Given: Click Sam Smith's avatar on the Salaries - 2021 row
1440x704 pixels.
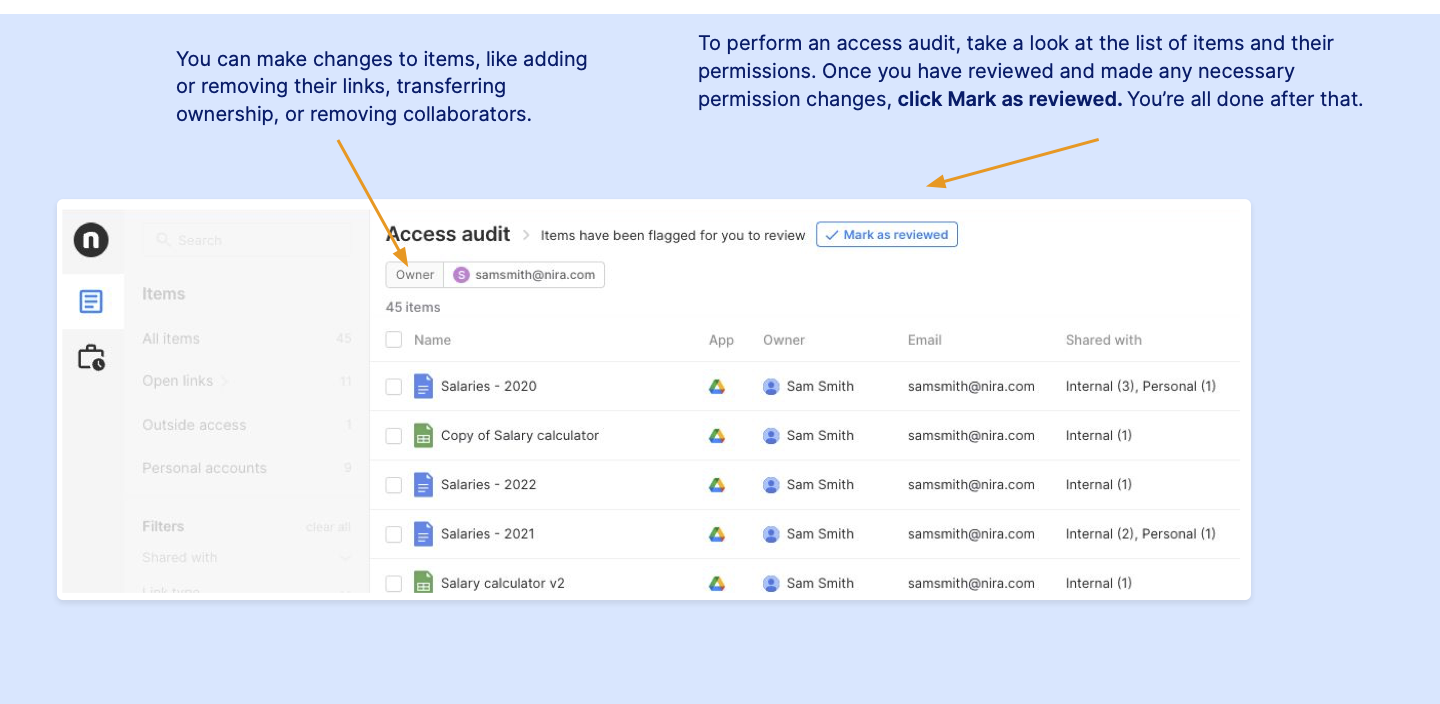Looking at the screenshot, I should (770, 534).
